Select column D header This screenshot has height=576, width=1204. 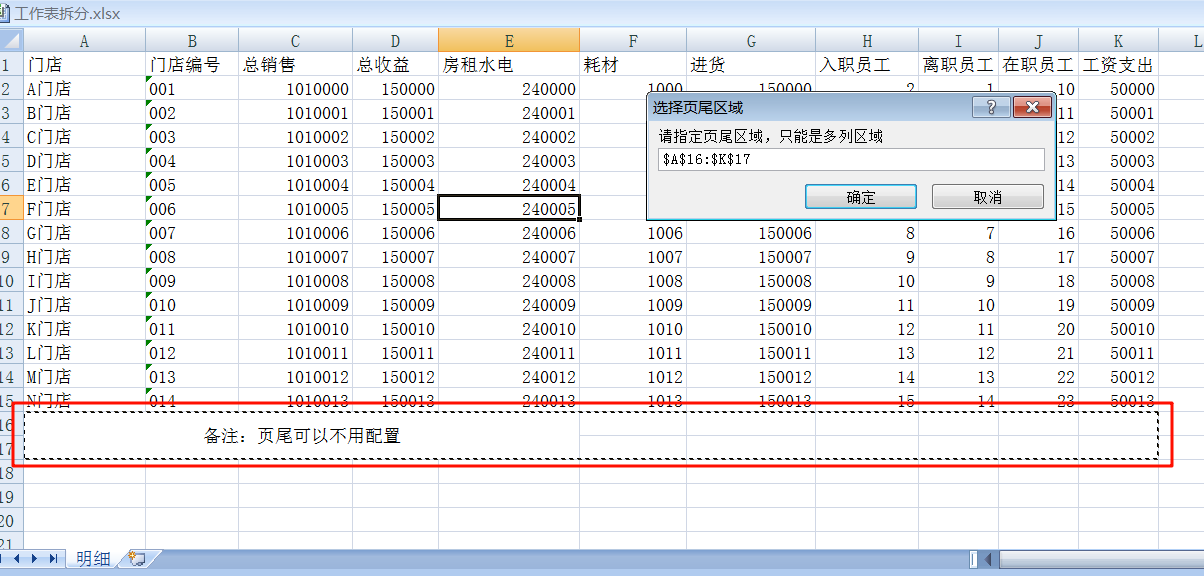point(395,41)
